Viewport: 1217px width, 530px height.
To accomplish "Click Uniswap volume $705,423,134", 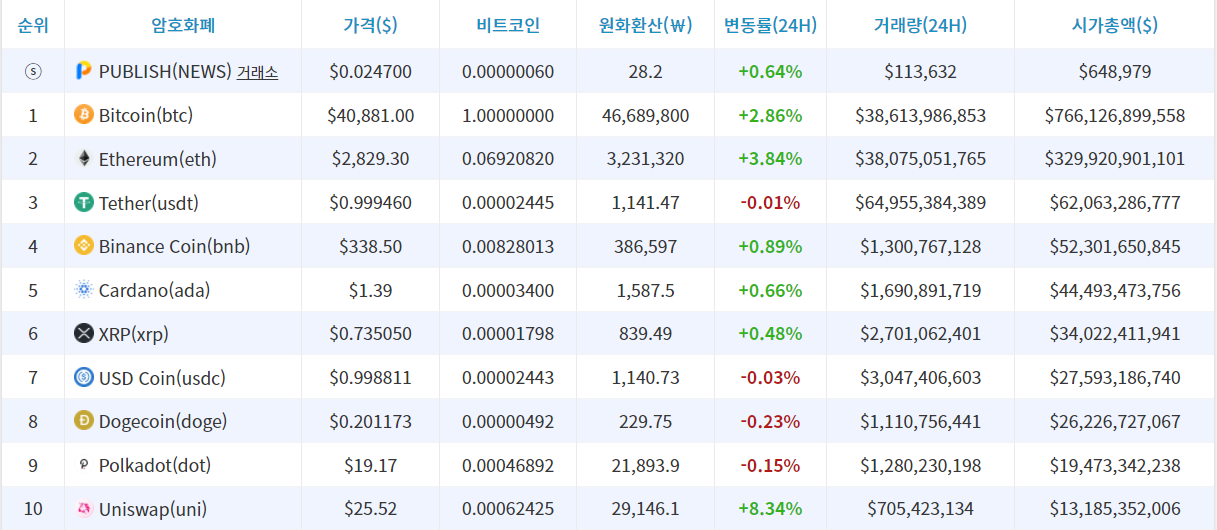I will point(921,509).
